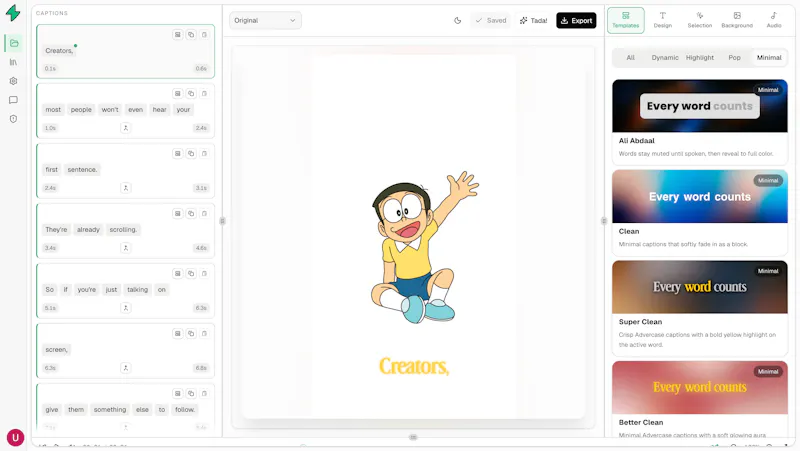Screen dimensions: 800x451
Task: Select the Super Clean template thumbnail
Action: click(x=699, y=287)
